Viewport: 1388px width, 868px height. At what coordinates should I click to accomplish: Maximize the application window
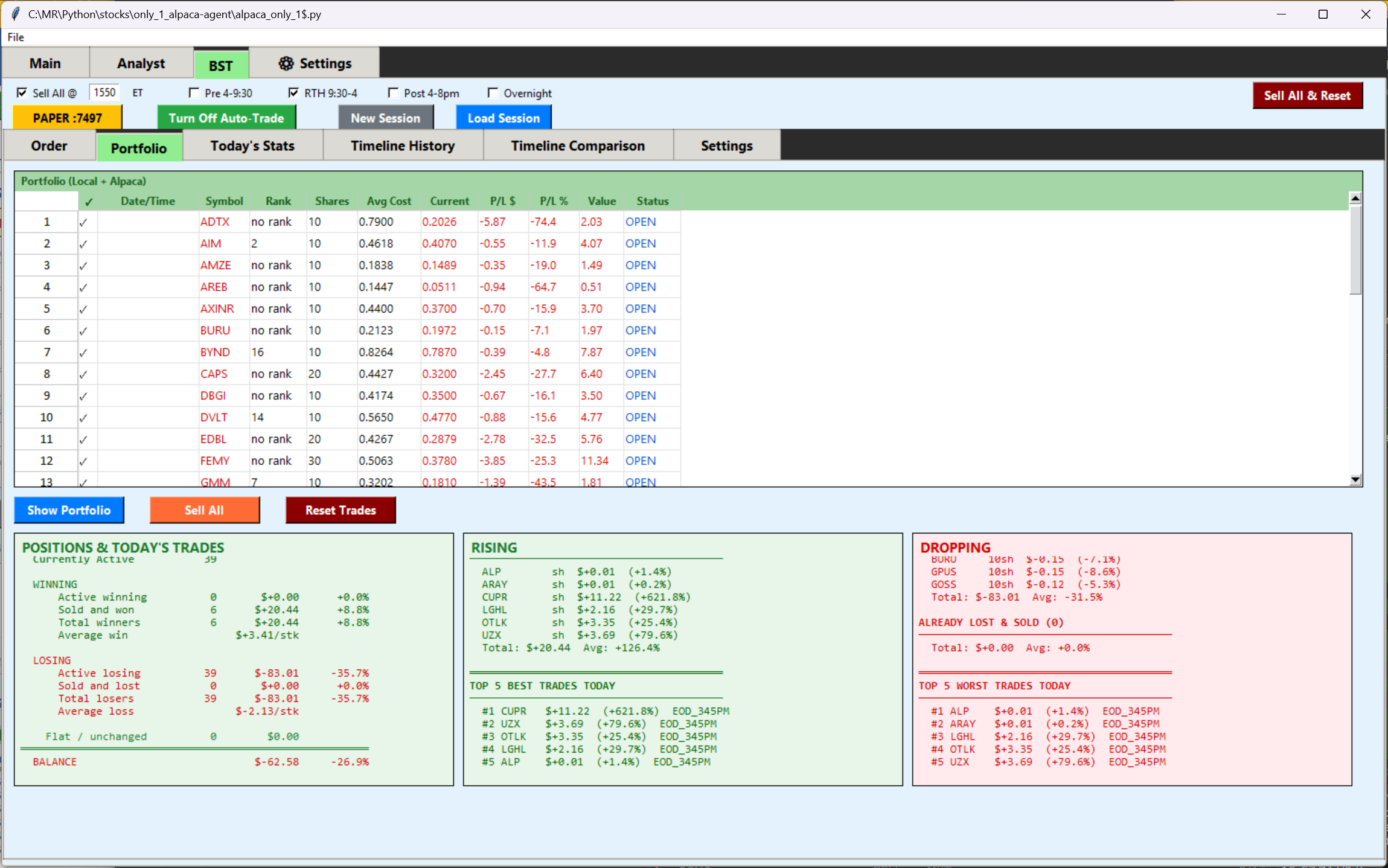click(1323, 14)
